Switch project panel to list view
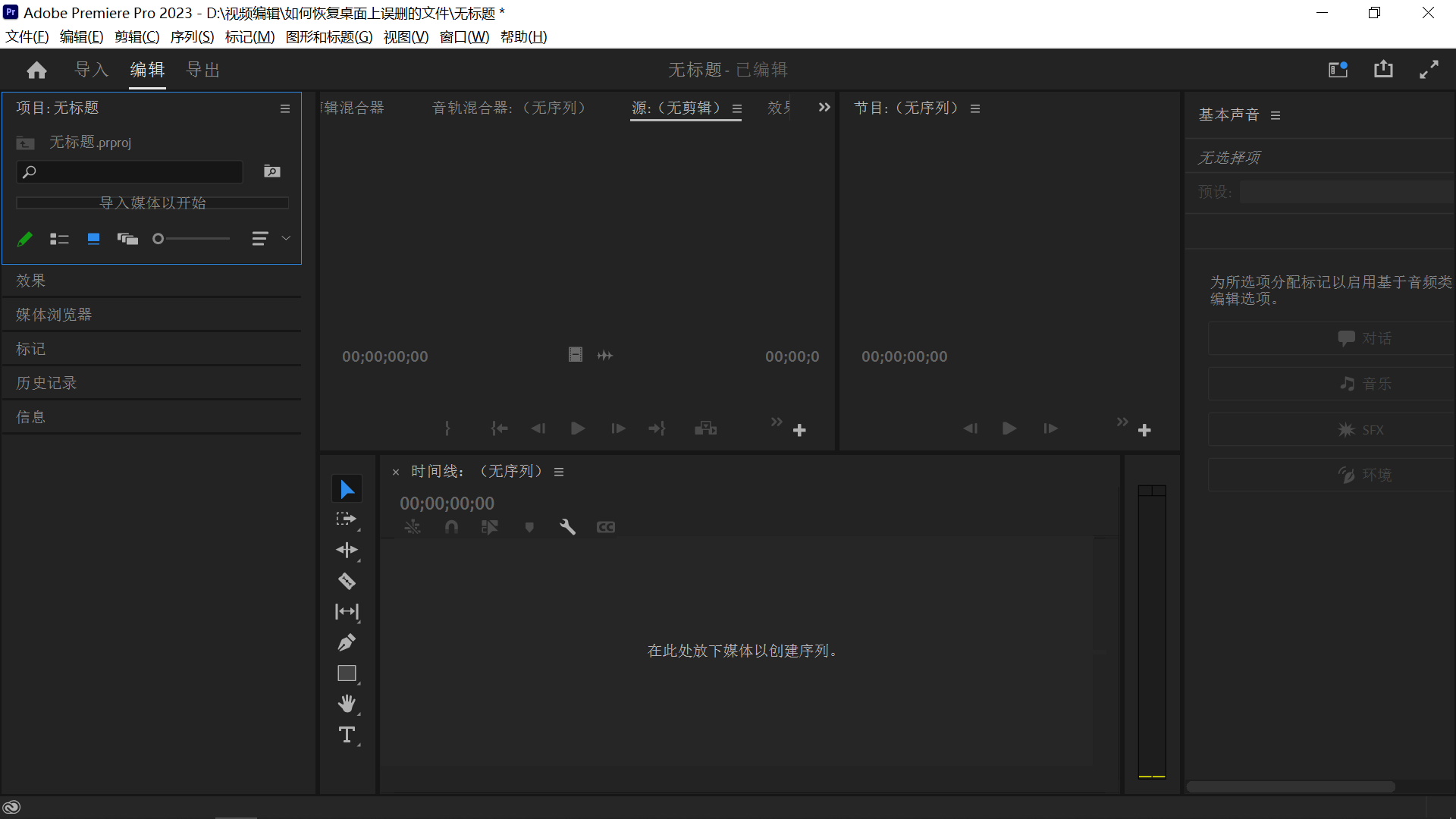The width and height of the screenshot is (1456, 819). (59, 239)
